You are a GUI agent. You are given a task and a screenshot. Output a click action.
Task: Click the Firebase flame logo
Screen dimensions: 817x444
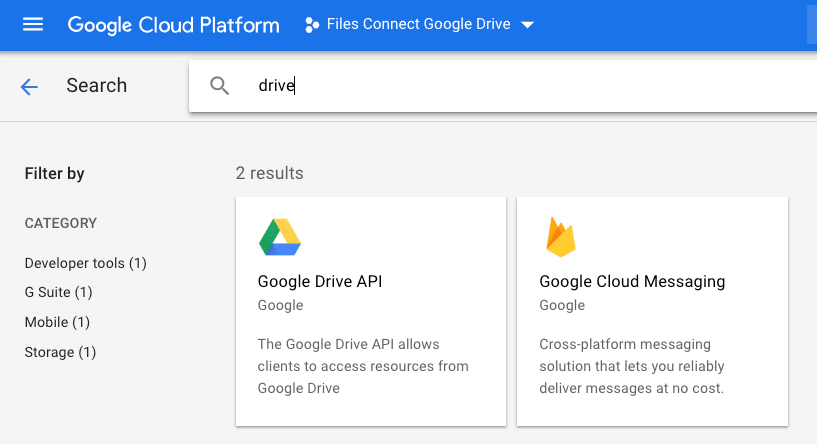(561, 237)
